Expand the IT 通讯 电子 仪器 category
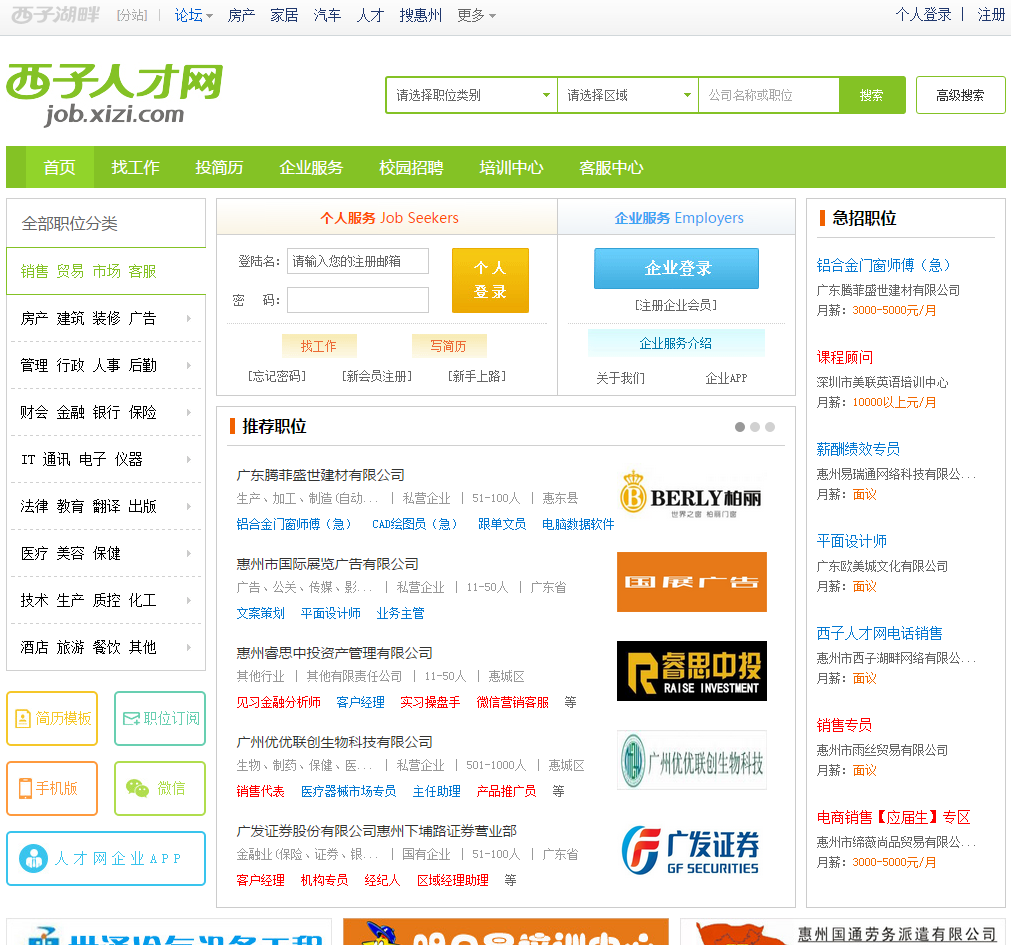Image resolution: width=1011 pixels, height=945 pixels. pos(106,459)
